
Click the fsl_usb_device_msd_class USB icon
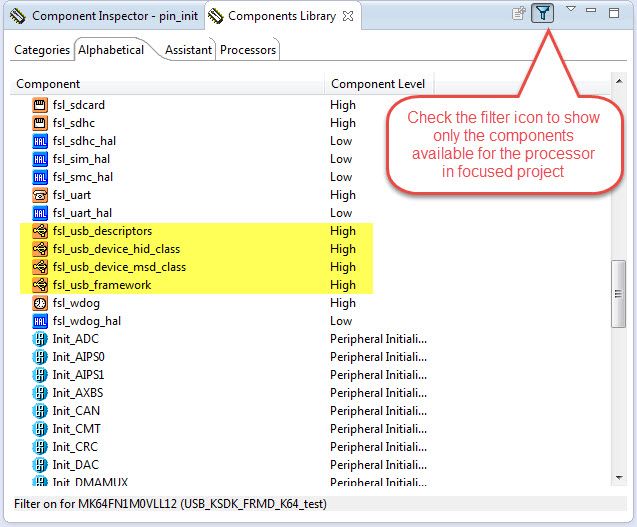40,267
